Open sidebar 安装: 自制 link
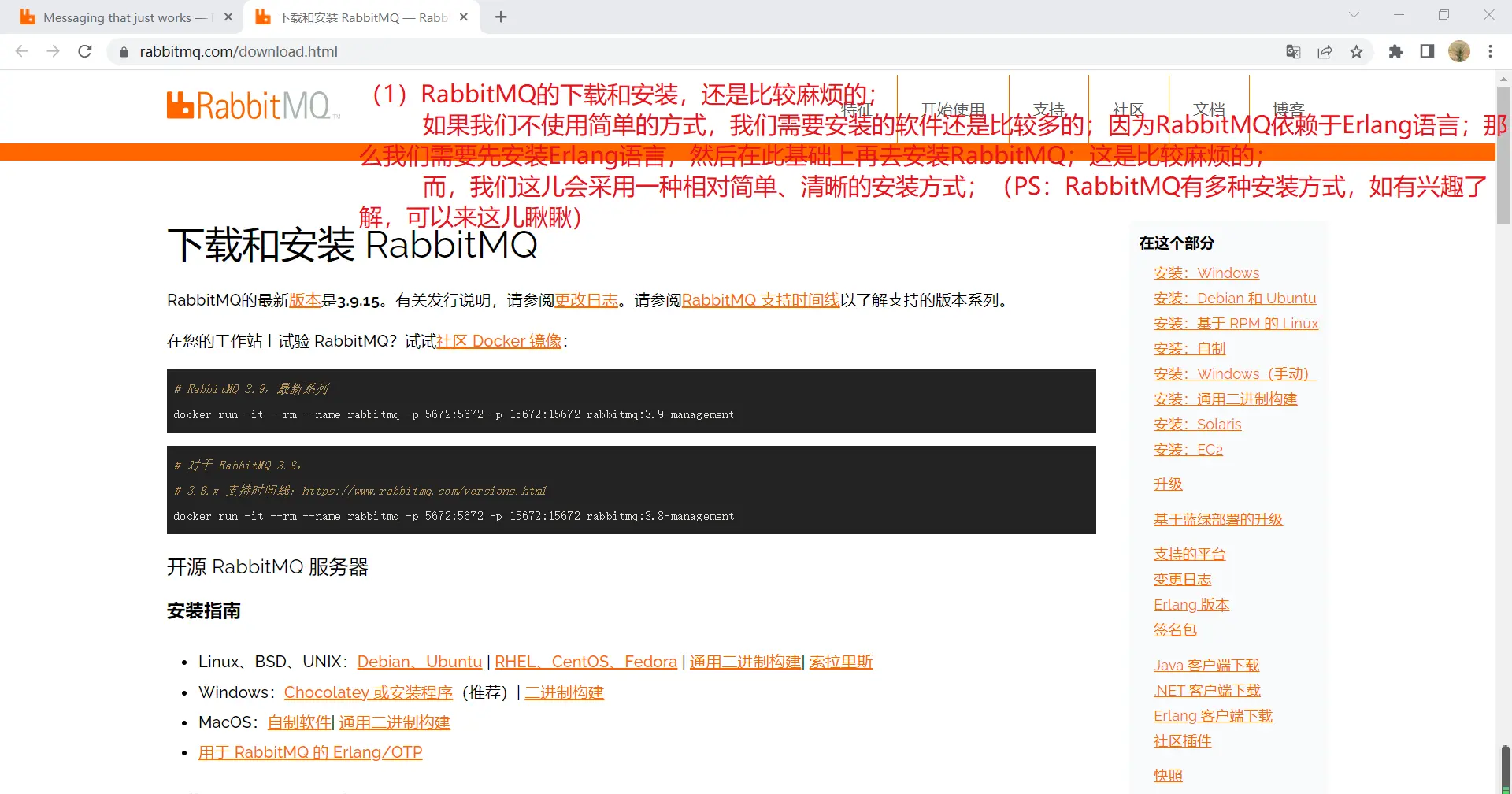 [x=1190, y=349]
